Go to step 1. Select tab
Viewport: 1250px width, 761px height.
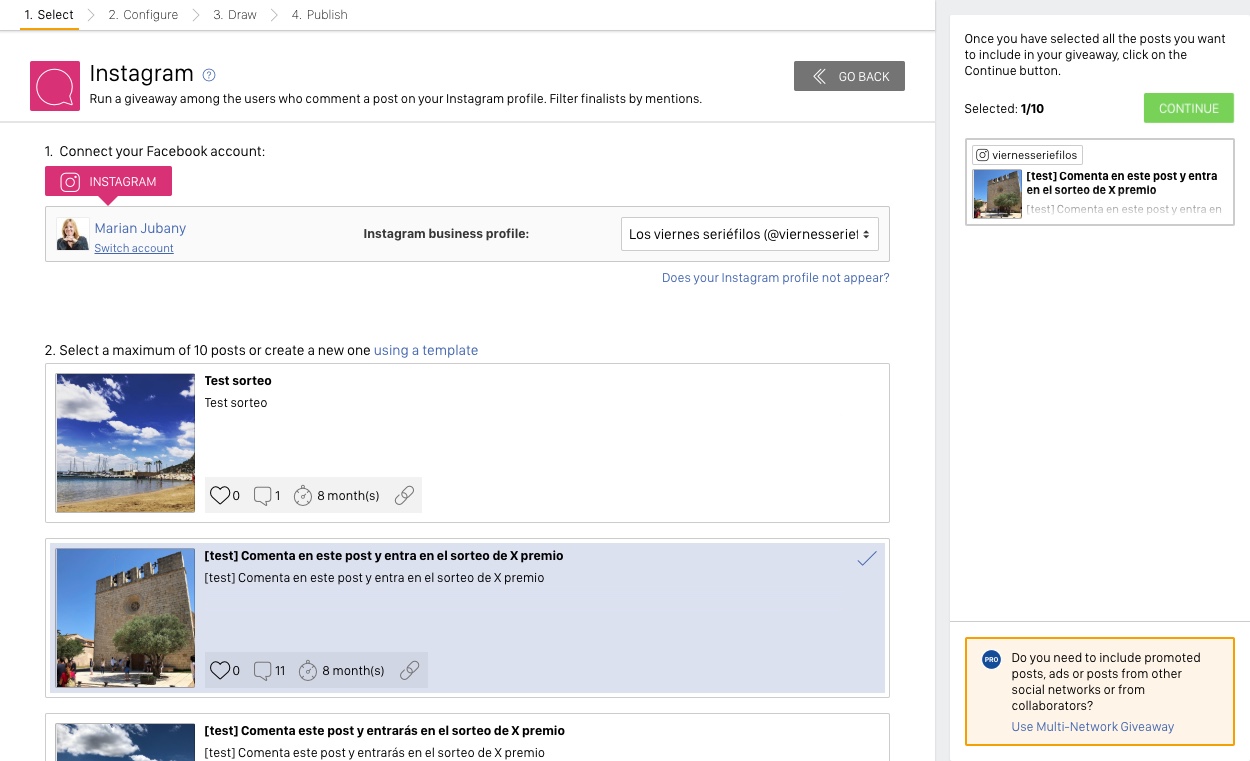pos(49,15)
